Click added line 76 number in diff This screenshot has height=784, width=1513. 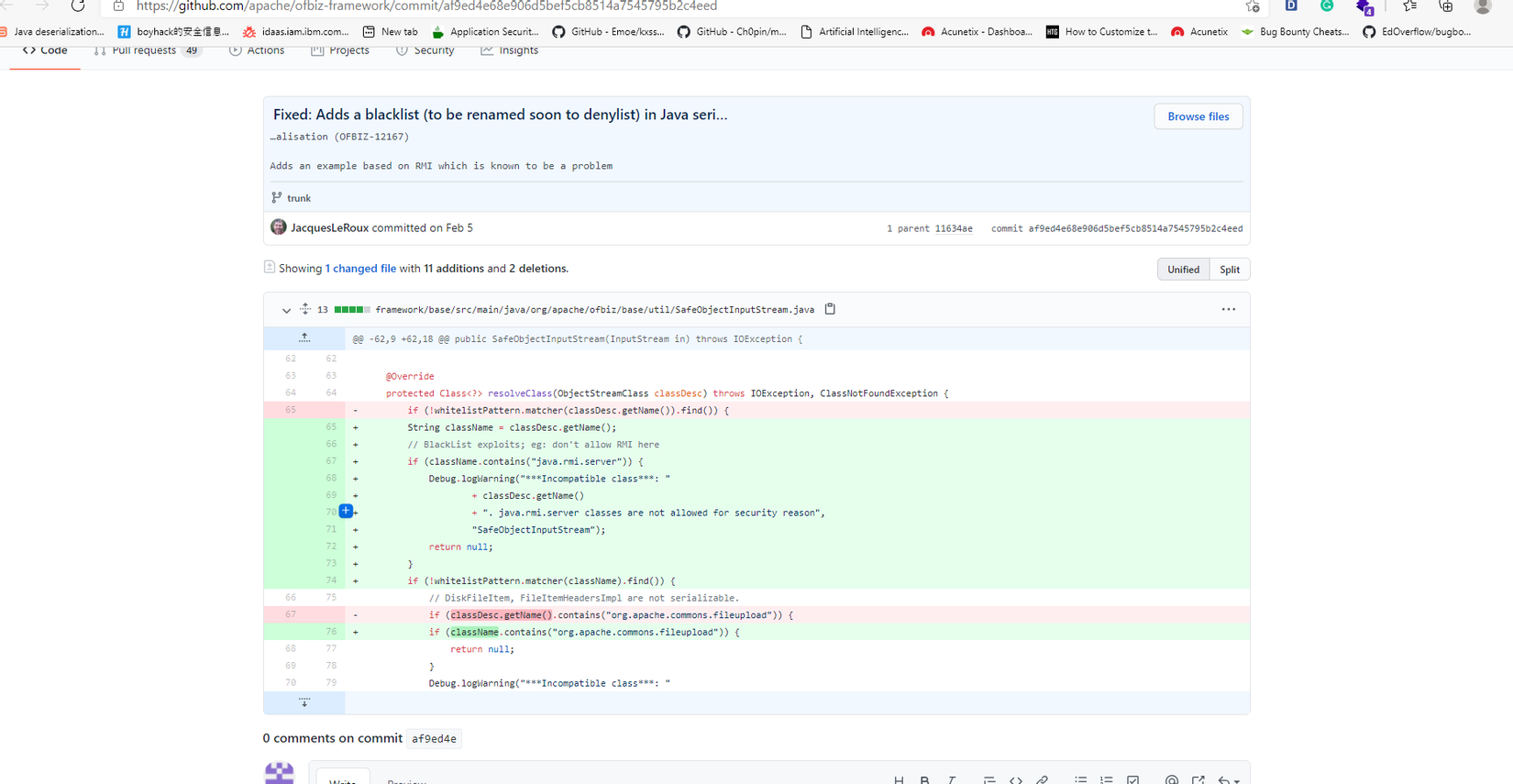click(x=331, y=632)
